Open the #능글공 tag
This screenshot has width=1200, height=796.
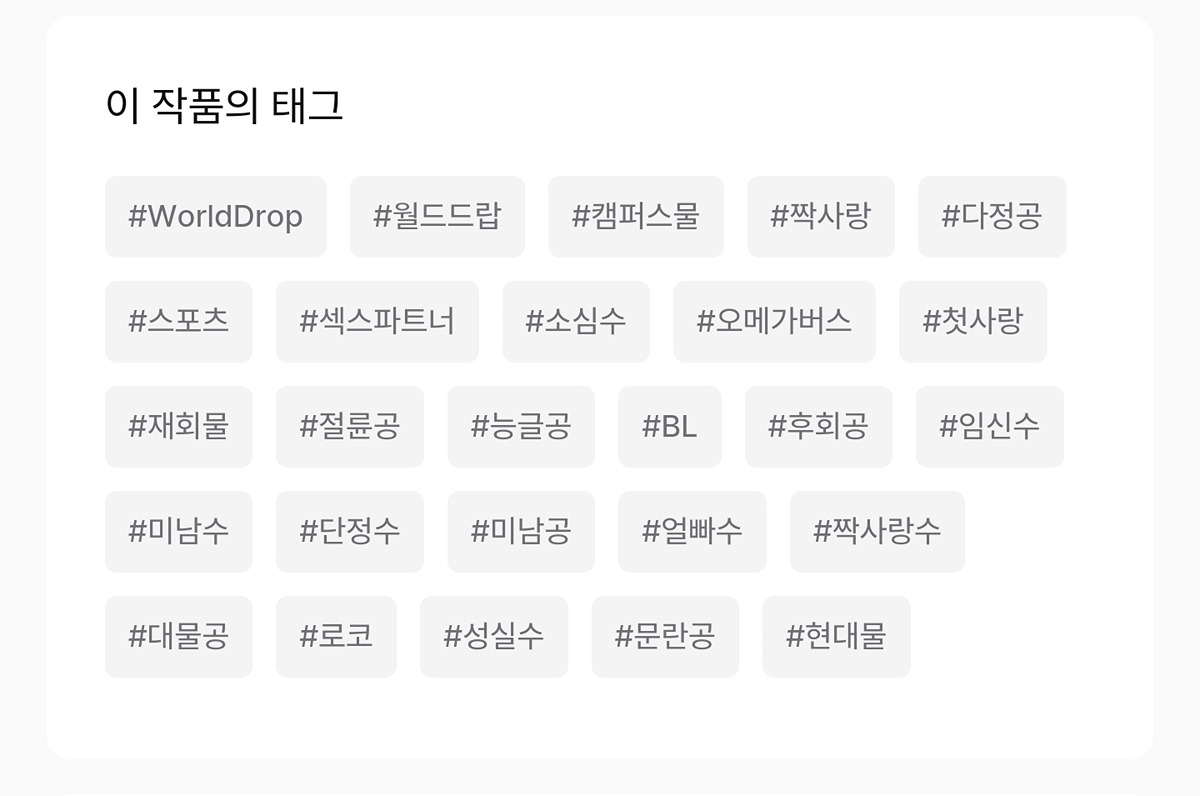click(521, 426)
